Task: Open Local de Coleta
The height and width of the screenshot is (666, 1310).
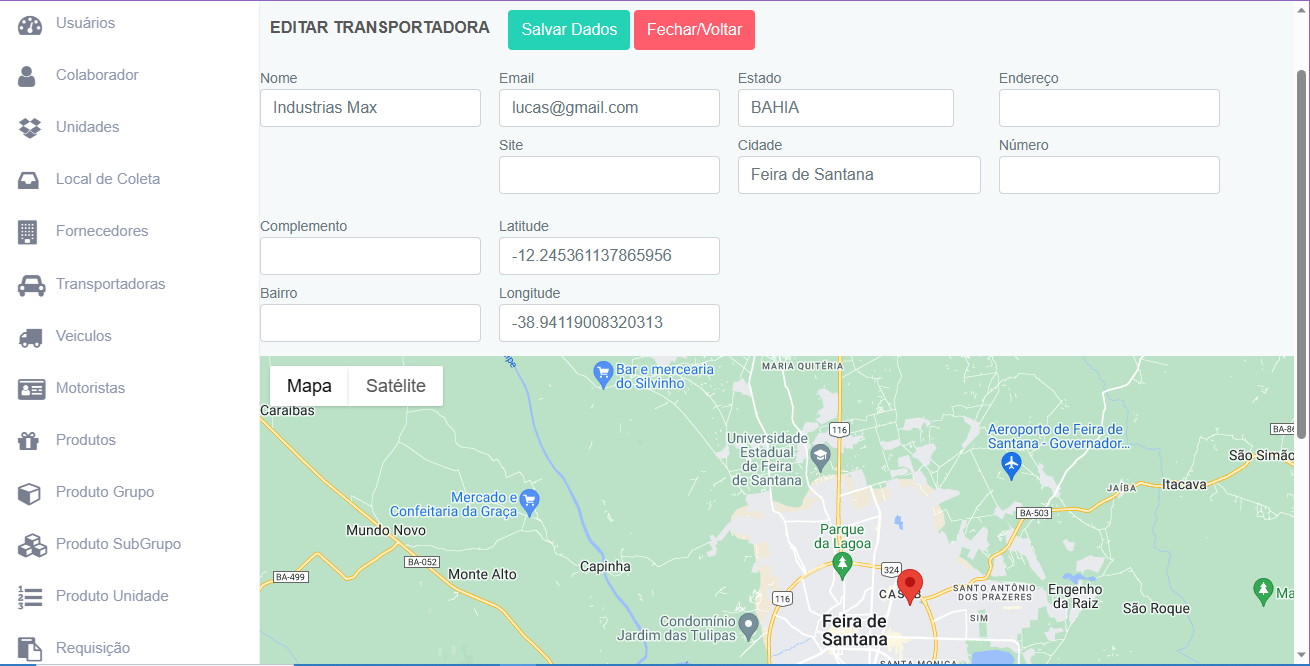Action: click(108, 178)
